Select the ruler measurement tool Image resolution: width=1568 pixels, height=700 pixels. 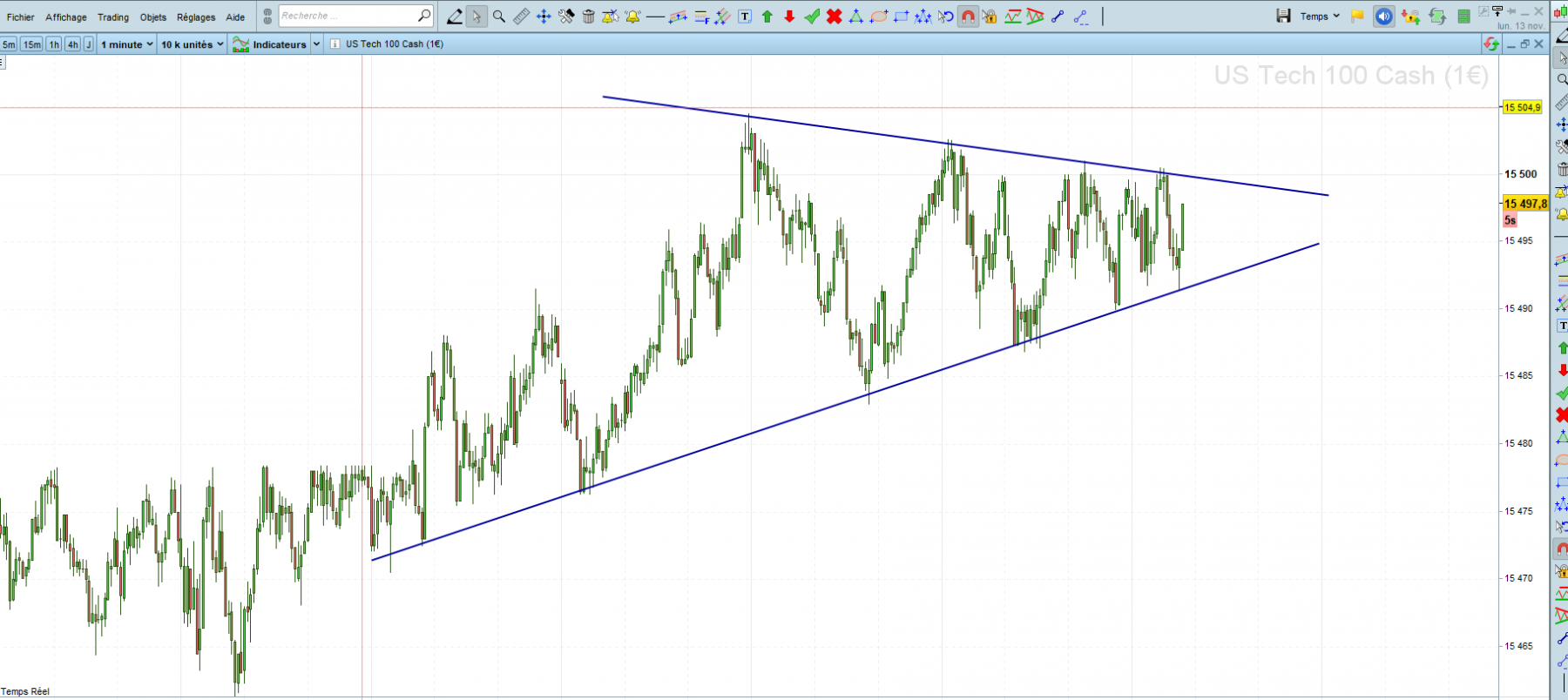click(x=521, y=16)
